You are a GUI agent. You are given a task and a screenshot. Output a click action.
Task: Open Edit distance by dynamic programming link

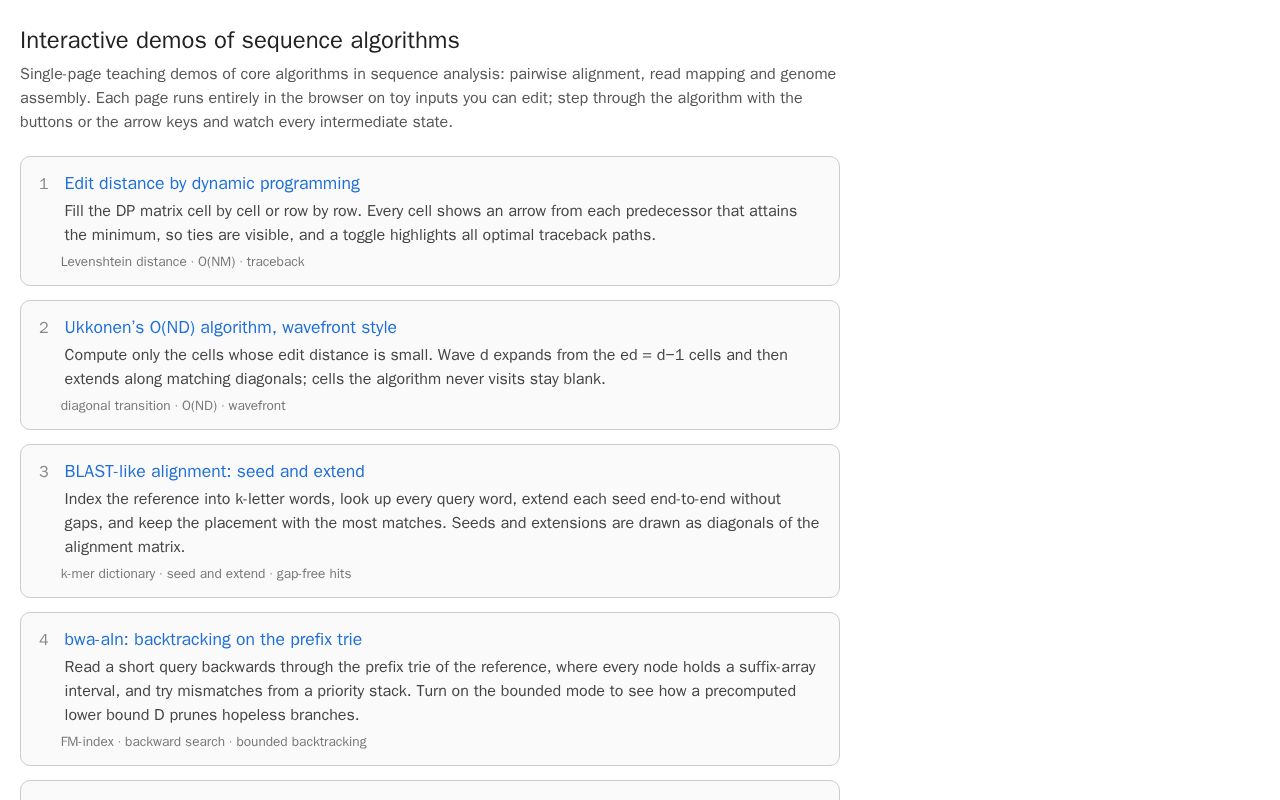[x=212, y=183]
